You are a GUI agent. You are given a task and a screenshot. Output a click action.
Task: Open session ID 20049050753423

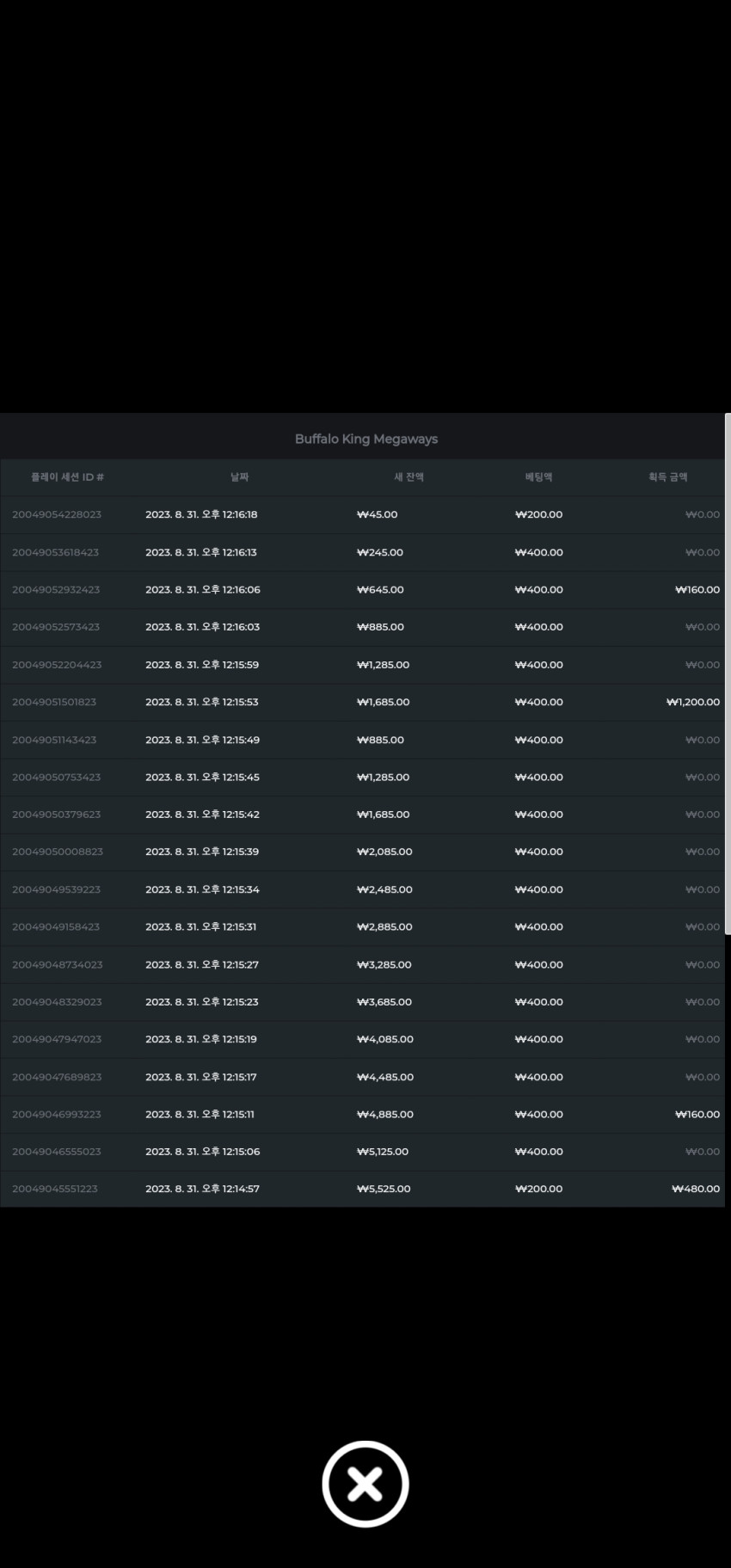[57, 777]
